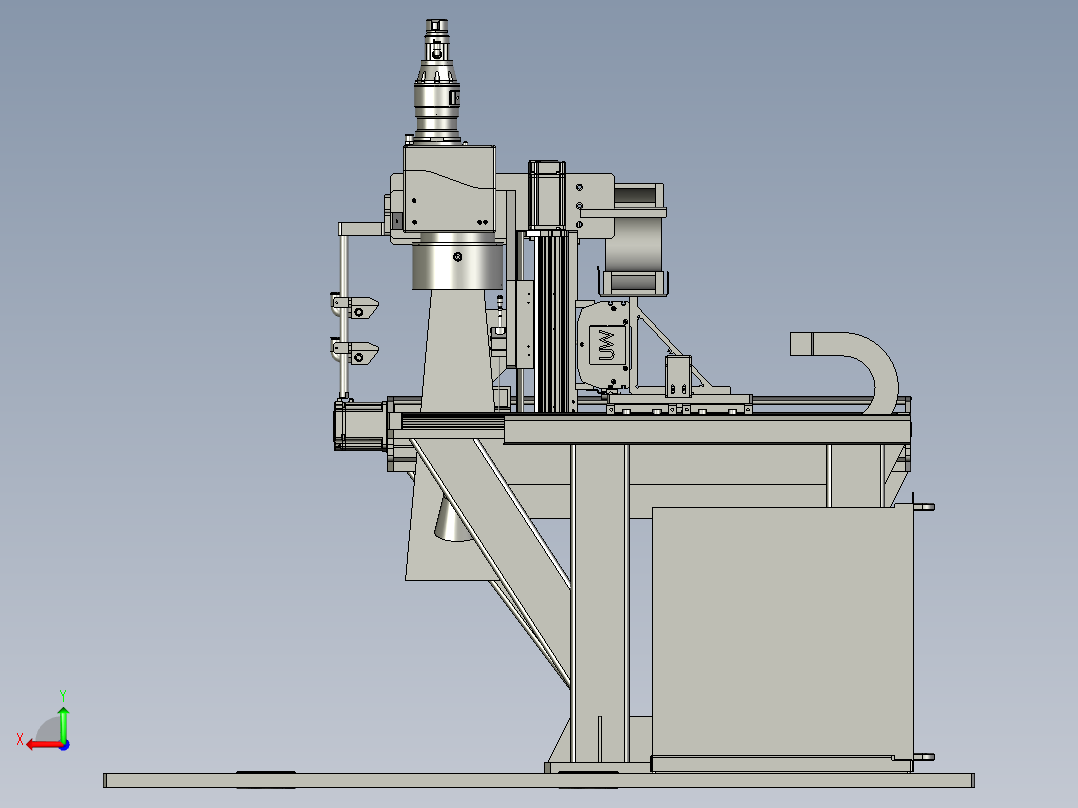Select the UW logo plate on the model
The image size is (1078, 808).
(607, 345)
